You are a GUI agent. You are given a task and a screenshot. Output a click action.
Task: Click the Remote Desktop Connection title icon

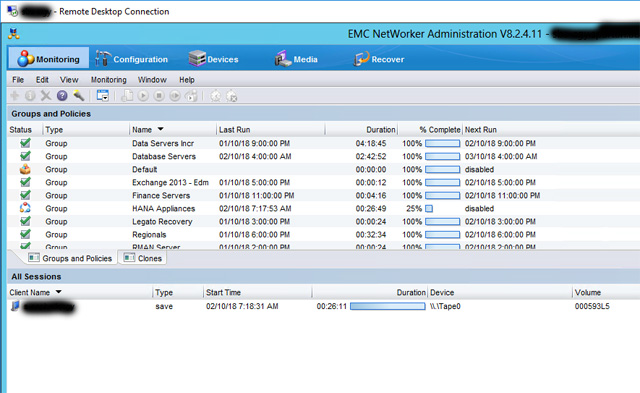coord(12,11)
